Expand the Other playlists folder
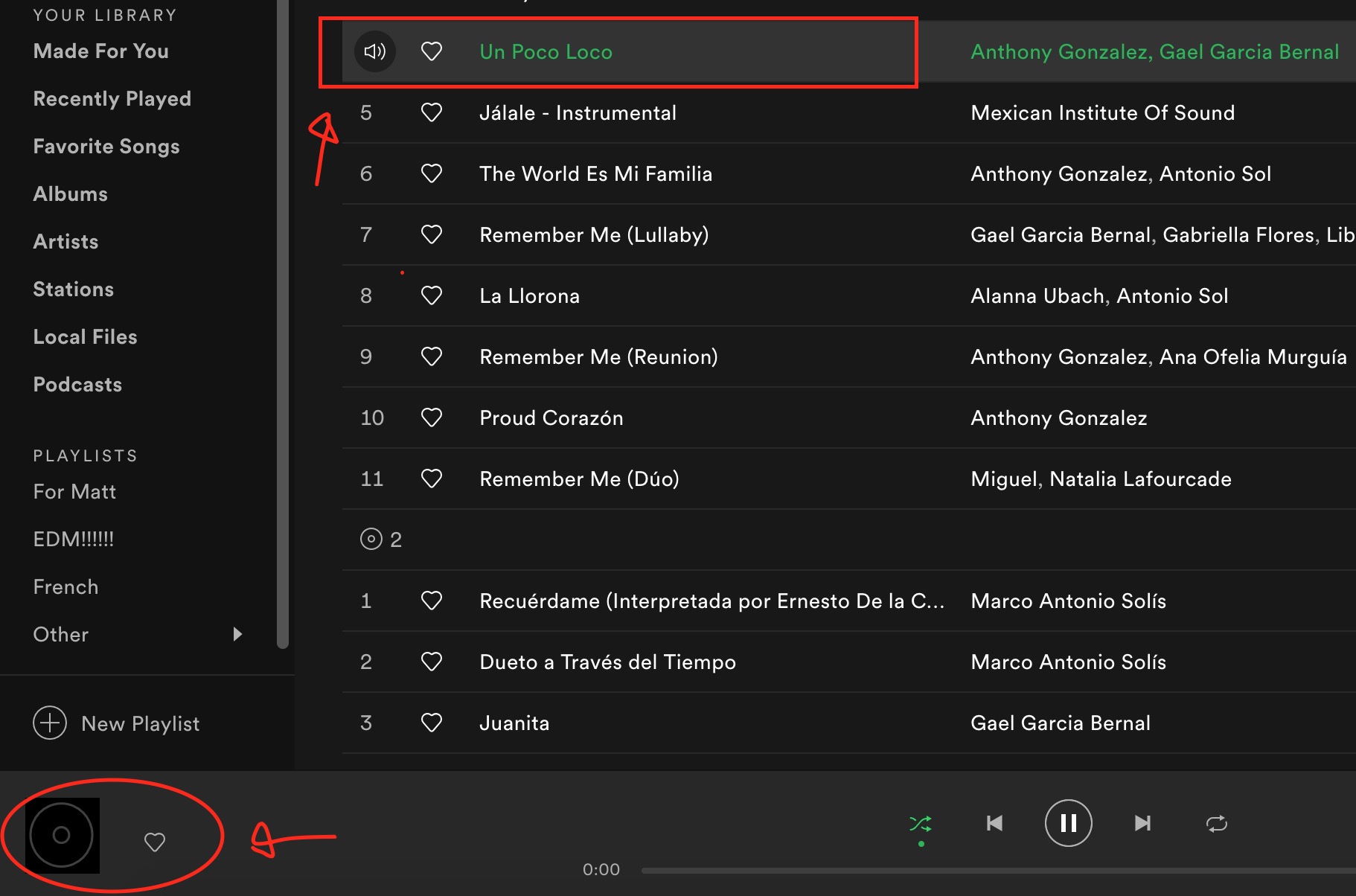Viewport: 1356px width, 896px height. (x=237, y=634)
